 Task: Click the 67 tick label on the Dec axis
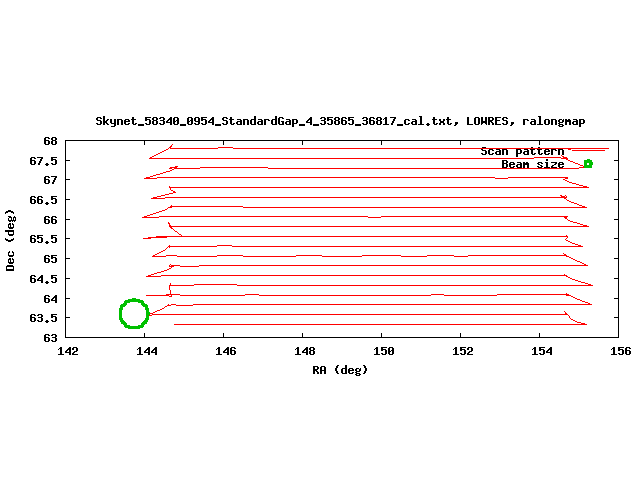(x=50, y=180)
